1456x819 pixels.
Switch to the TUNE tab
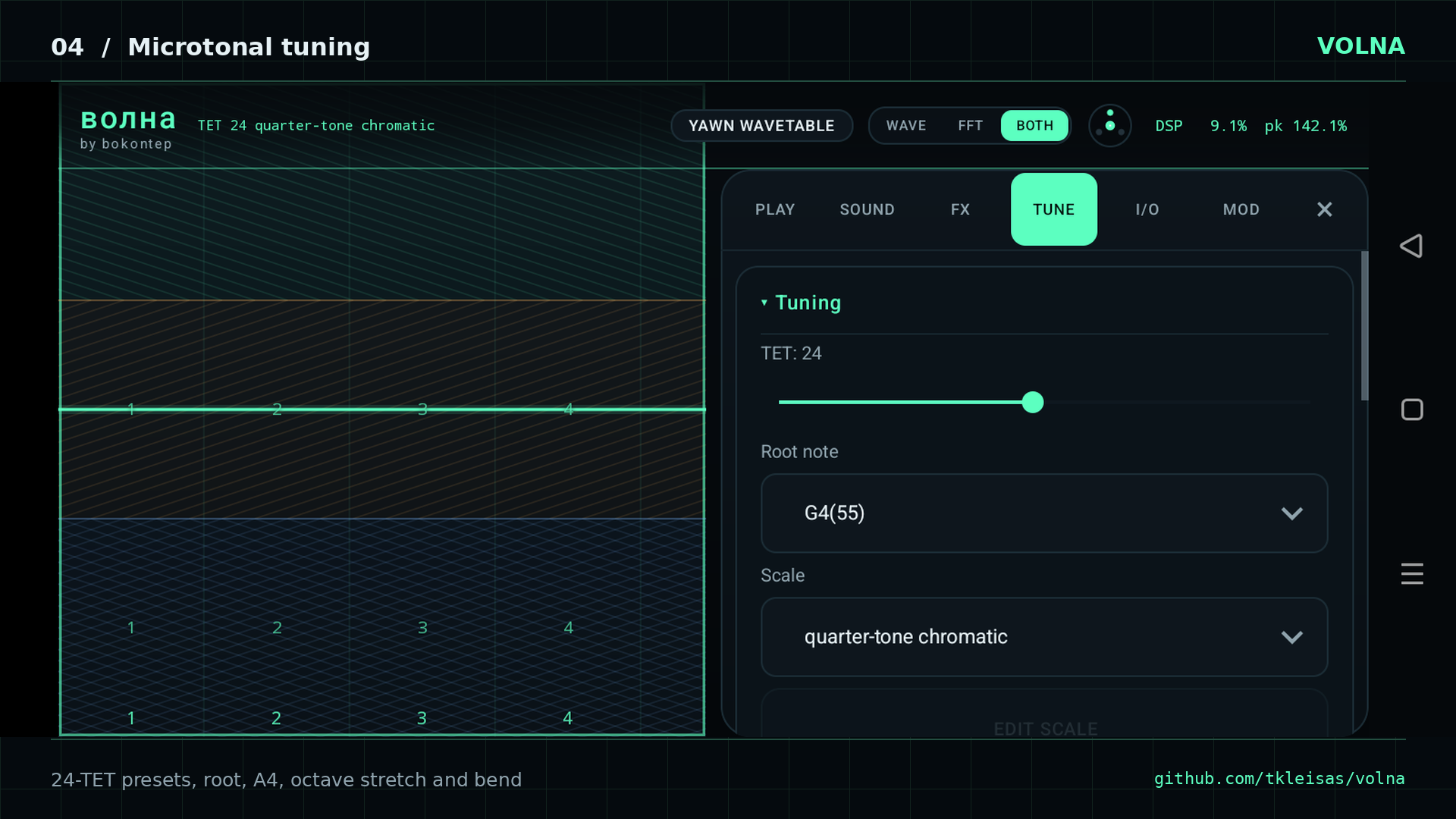click(1054, 209)
